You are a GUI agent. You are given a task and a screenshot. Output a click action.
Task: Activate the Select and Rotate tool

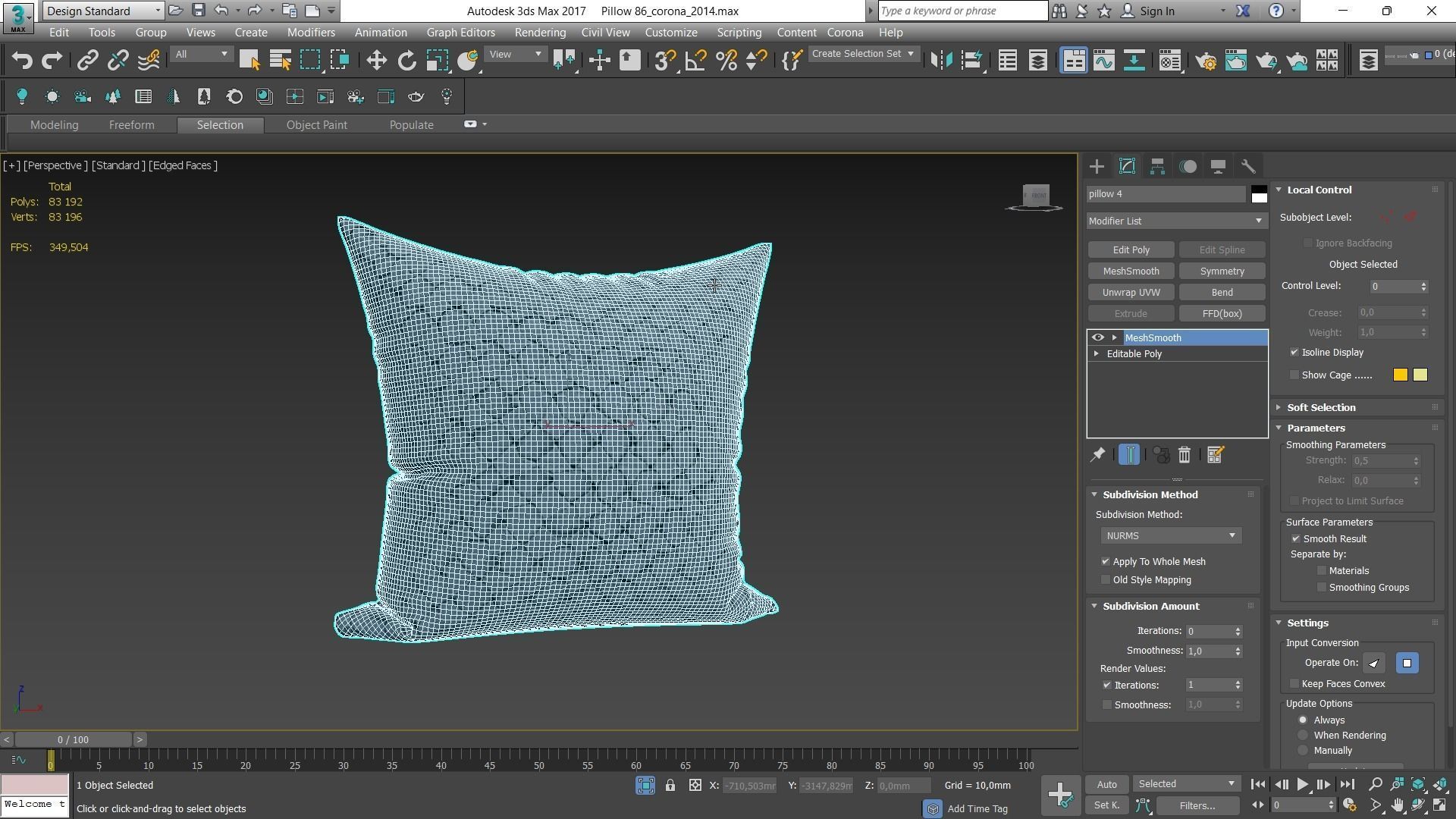[x=407, y=61]
